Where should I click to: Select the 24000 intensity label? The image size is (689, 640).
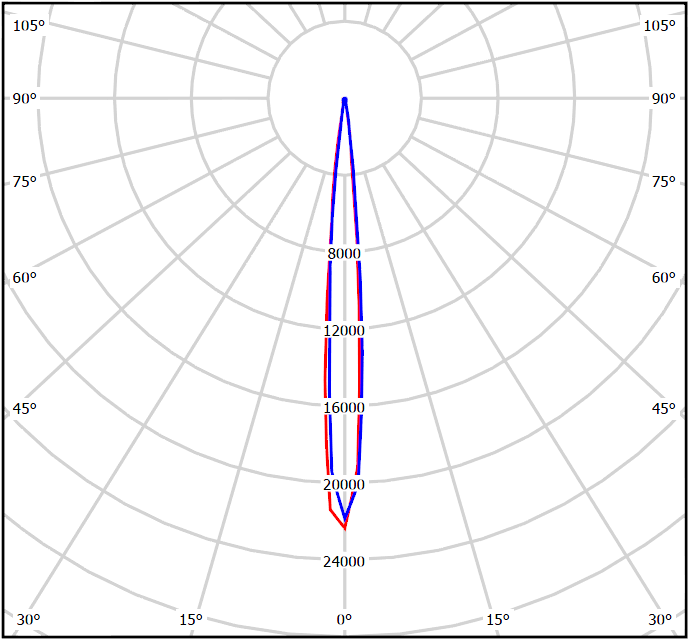pos(344,561)
